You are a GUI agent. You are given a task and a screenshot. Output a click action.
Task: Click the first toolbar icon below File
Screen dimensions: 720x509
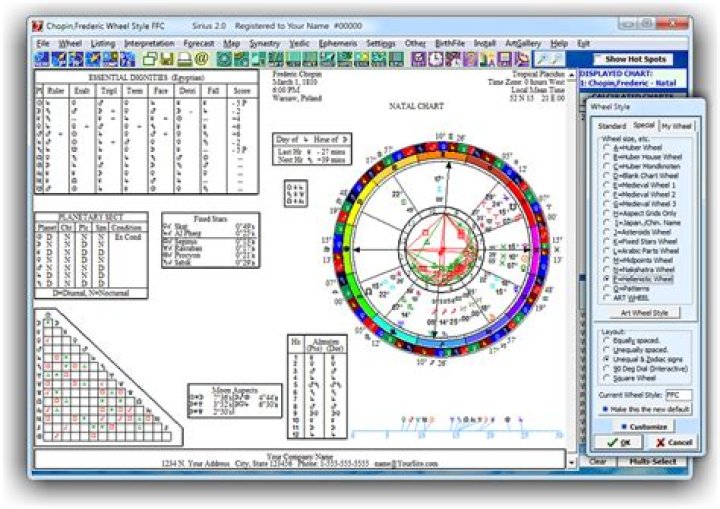click(41, 59)
